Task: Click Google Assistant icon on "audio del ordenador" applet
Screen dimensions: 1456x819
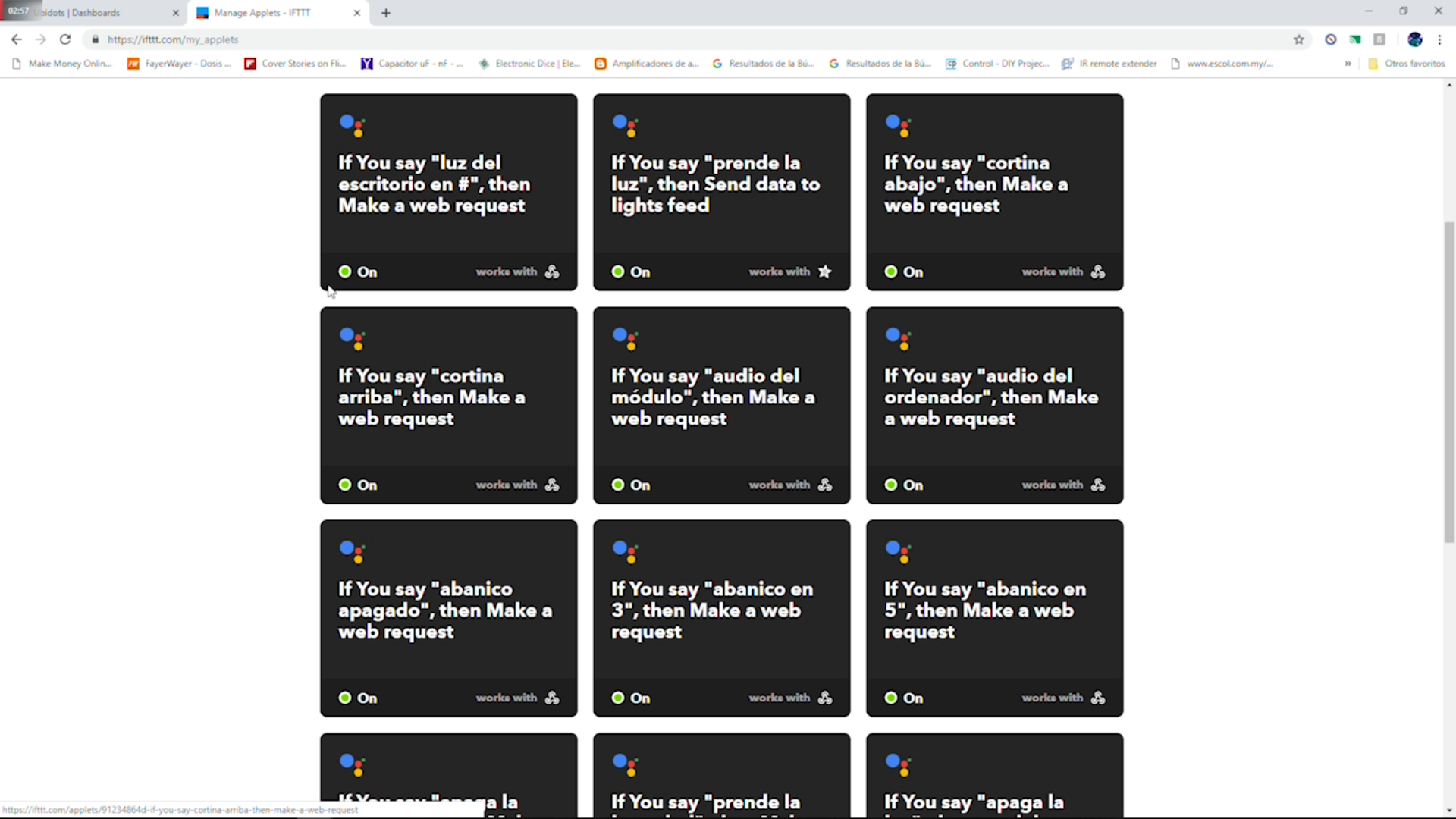Action: (x=899, y=338)
